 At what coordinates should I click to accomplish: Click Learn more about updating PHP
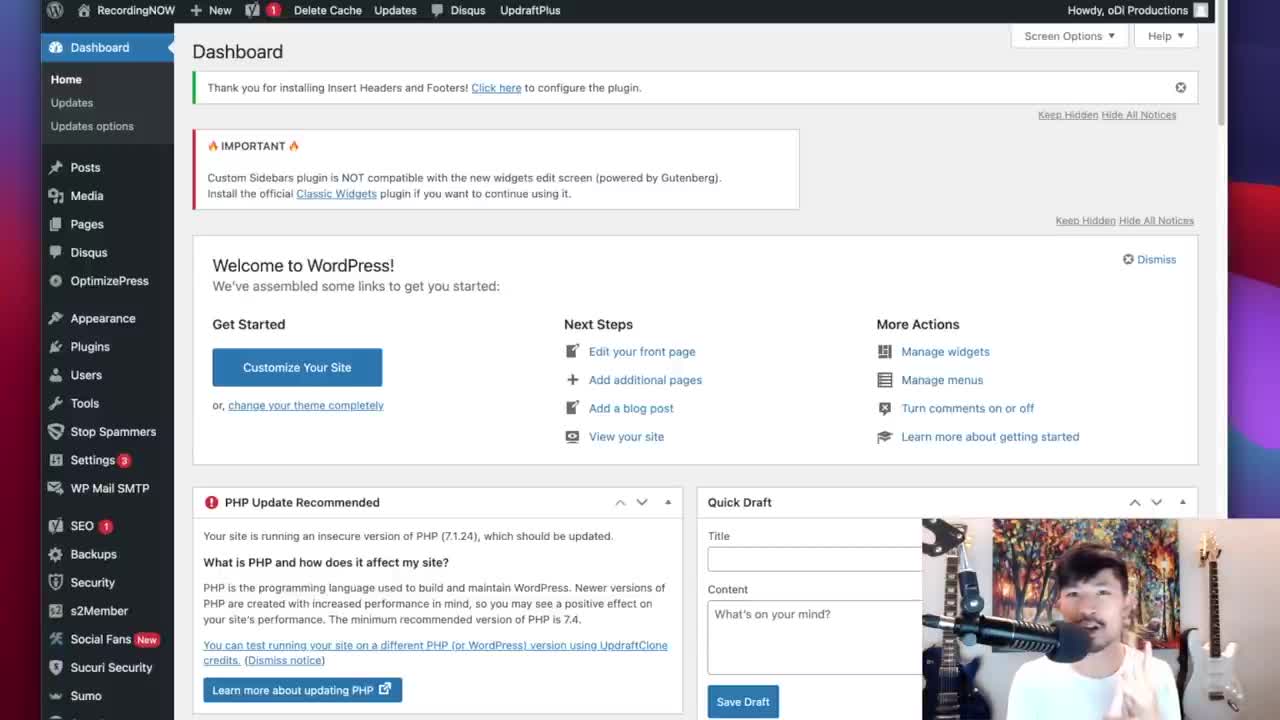pos(302,690)
